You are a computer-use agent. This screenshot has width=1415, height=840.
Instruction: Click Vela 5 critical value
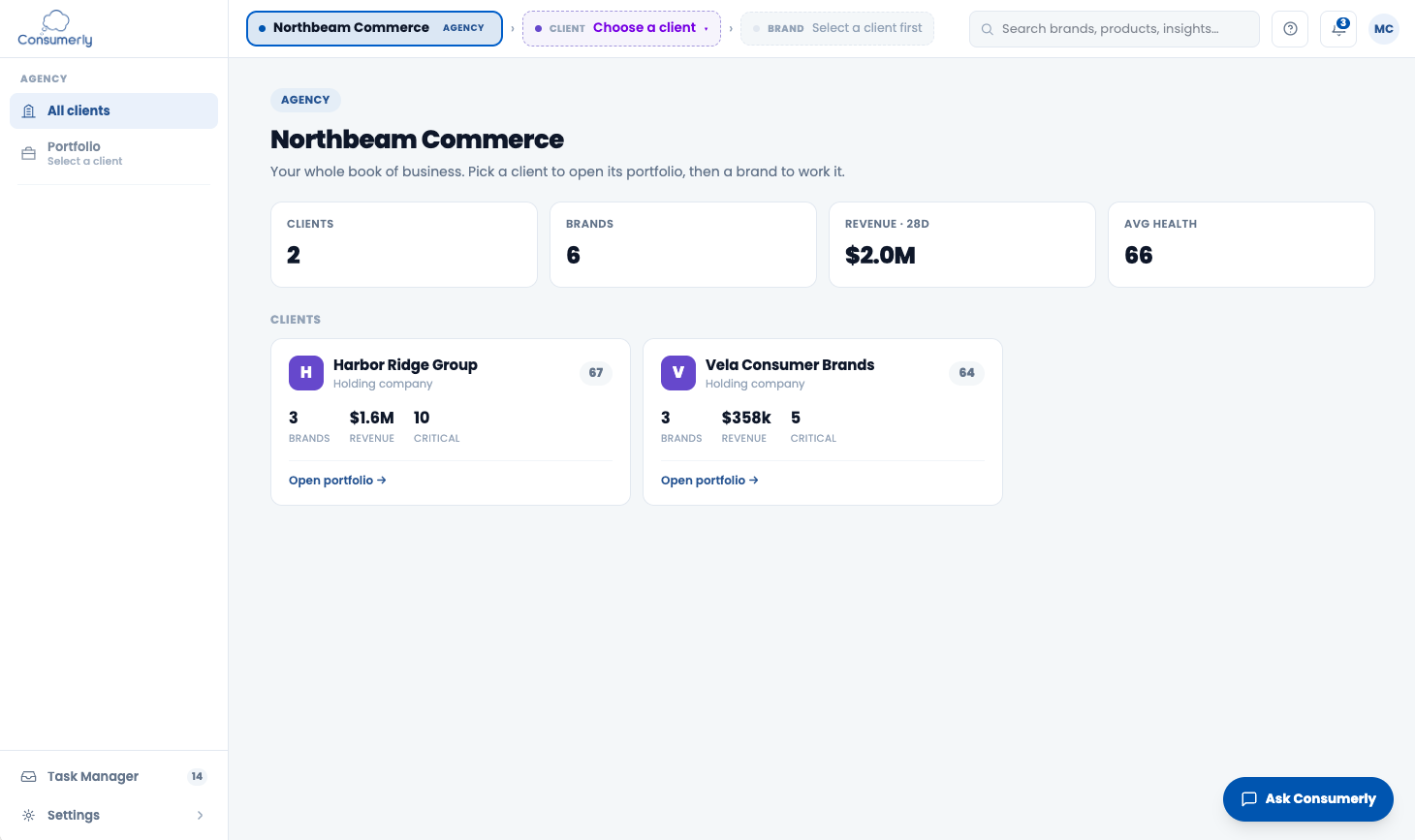click(x=796, y=419)
